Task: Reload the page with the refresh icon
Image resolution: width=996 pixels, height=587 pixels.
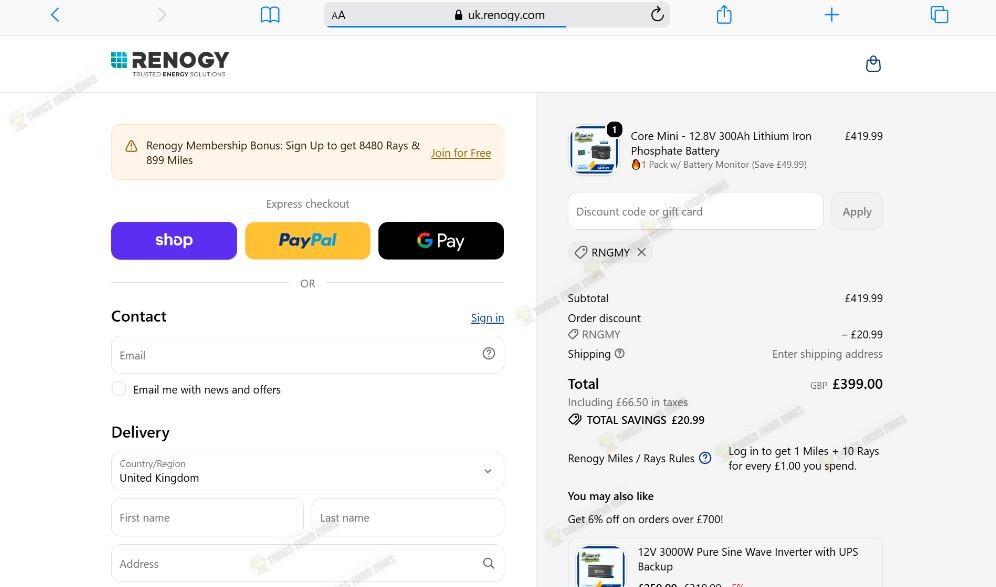Action: tap(657, 14)
